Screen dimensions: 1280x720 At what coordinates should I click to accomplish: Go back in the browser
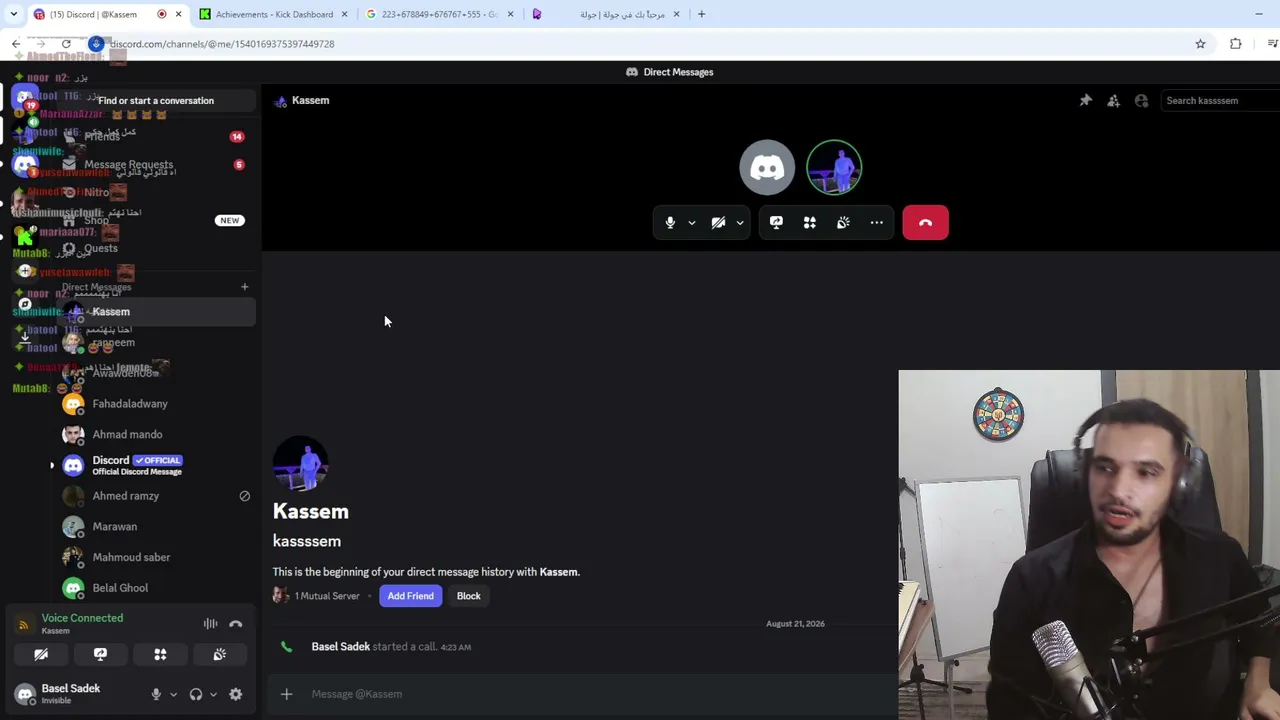point(16,44)
